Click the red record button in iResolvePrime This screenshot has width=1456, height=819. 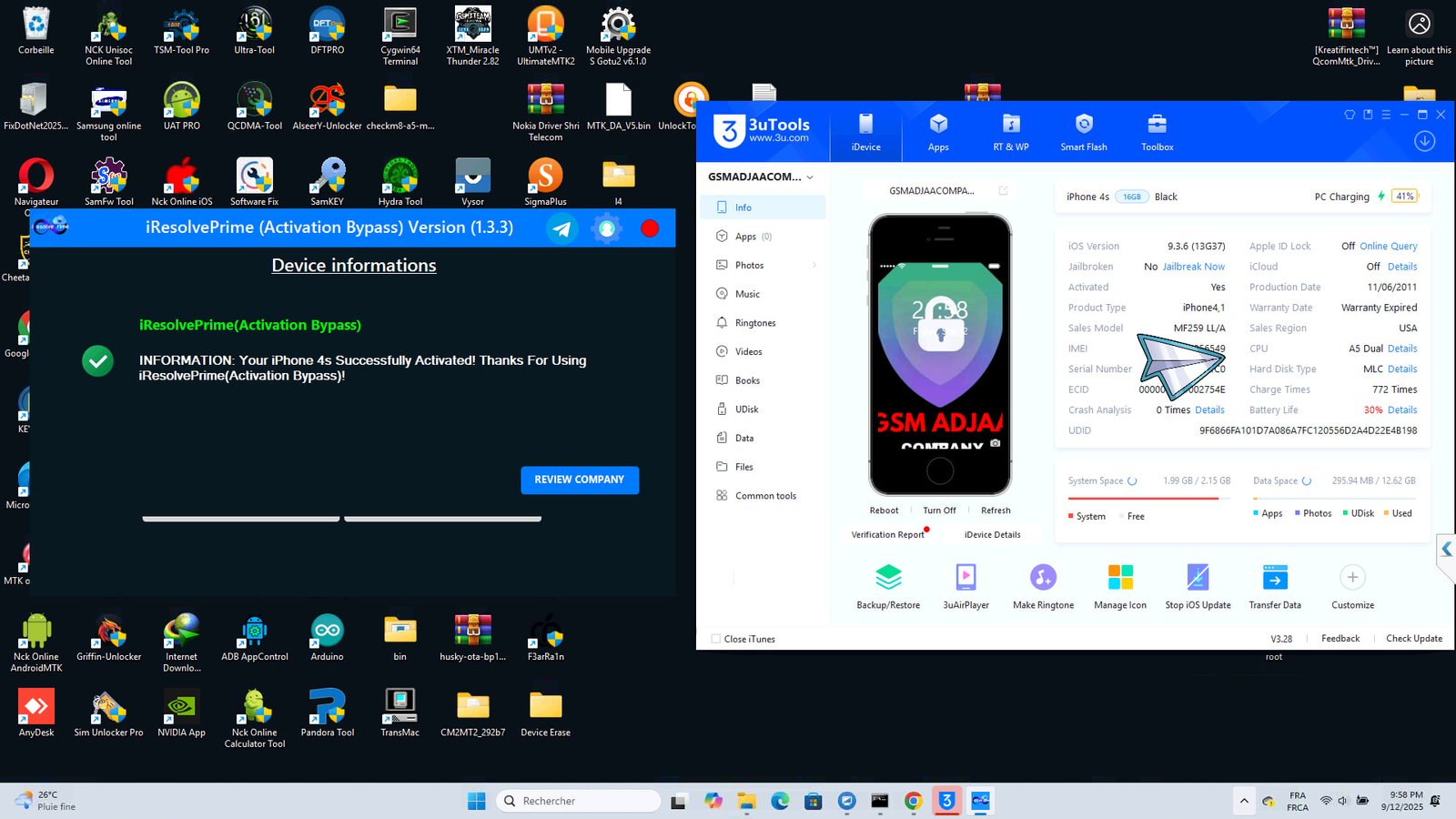[x=650, y=228]
